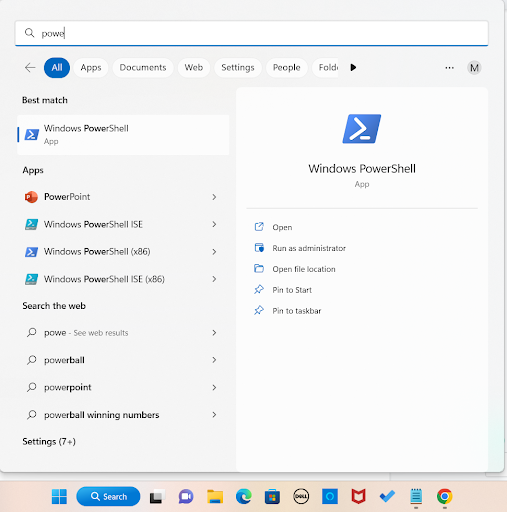507x512 pixels.
Task: Expand PowerPoint result chevron
Action: click(x=214, y=197)
